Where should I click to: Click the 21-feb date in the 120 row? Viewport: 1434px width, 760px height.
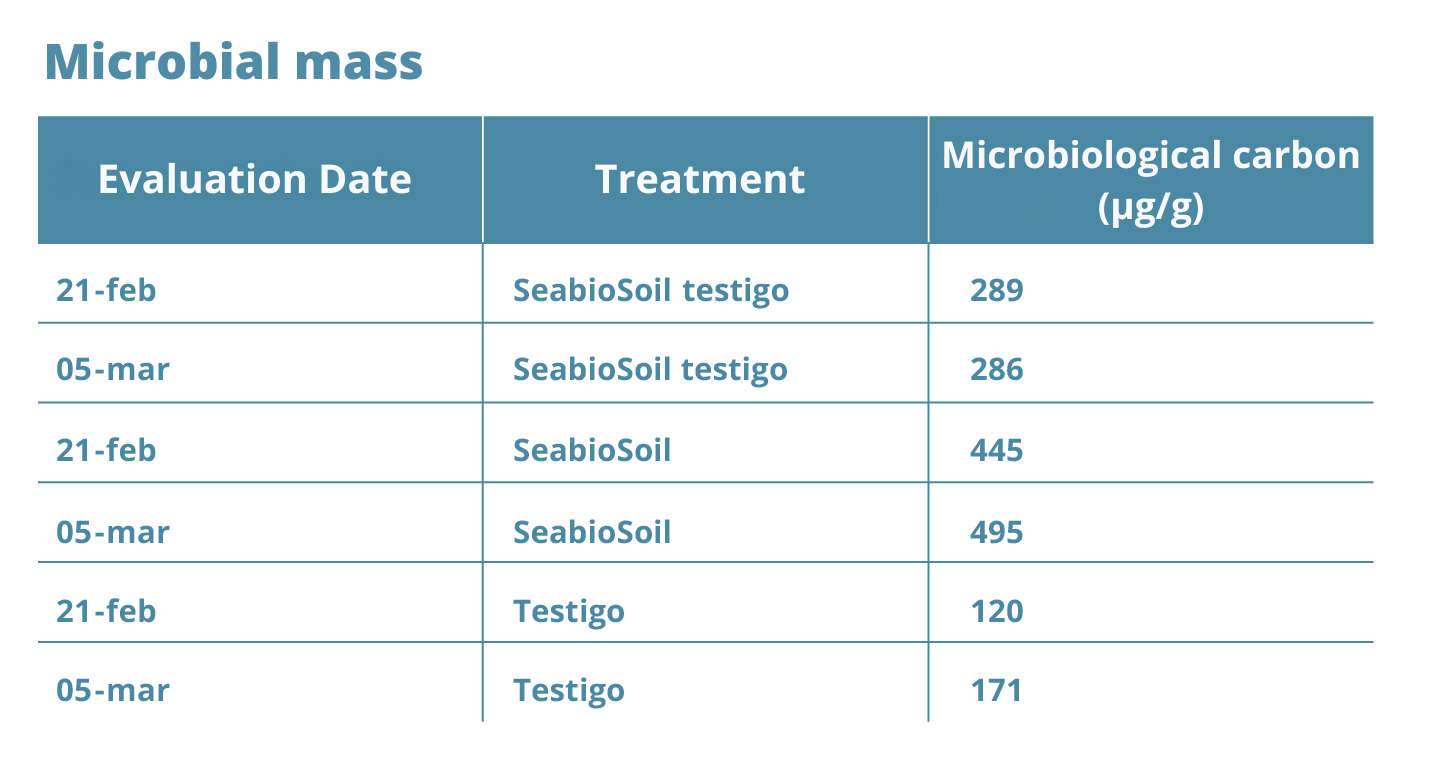click(106, 611)
